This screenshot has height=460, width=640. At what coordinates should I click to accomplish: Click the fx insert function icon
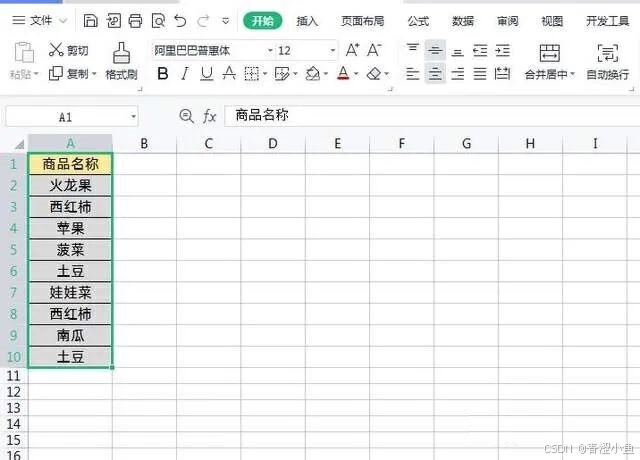[209, 116]
